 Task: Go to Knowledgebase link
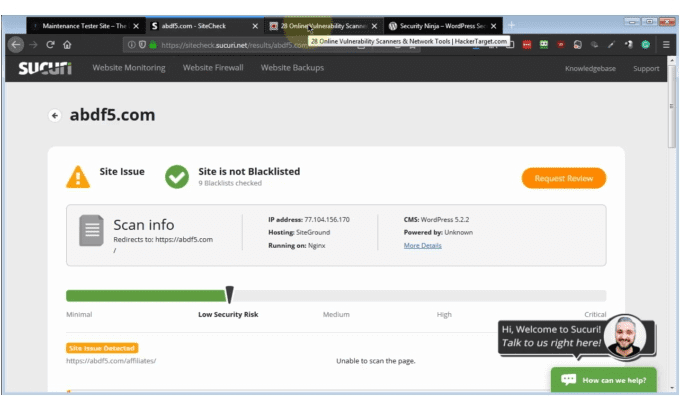point(590,69)
